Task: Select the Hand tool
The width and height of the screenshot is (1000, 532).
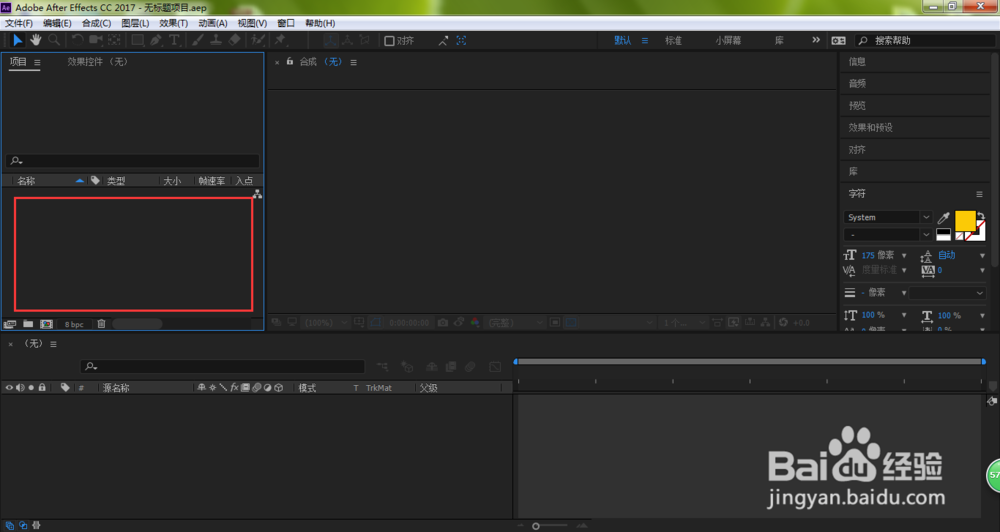Action: pos(36,40)
